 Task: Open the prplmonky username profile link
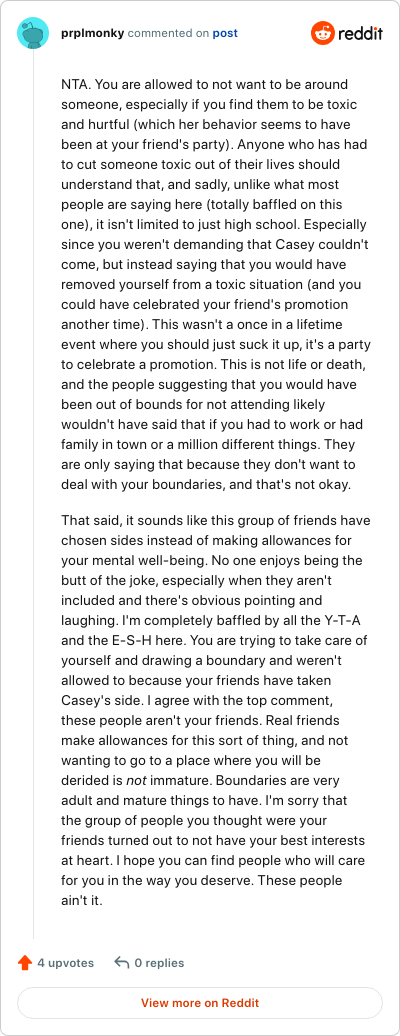tap(91, 33)
